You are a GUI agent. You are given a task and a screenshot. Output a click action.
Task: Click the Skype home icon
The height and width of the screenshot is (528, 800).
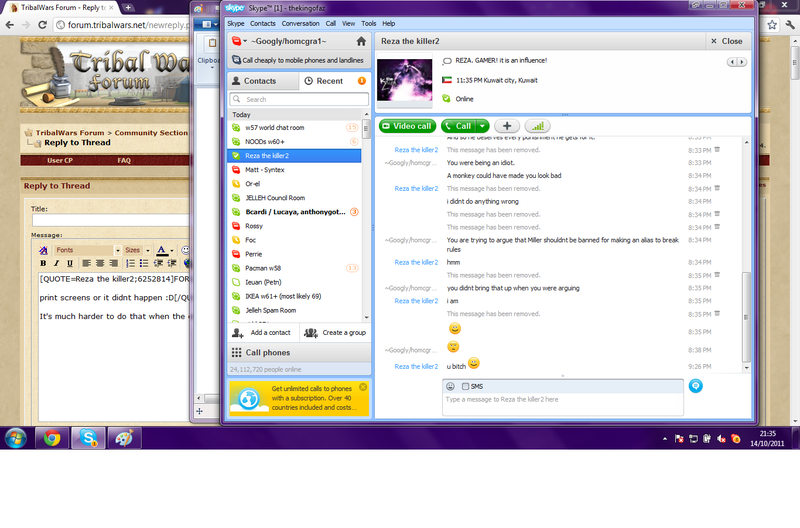(x=361, y=41)
